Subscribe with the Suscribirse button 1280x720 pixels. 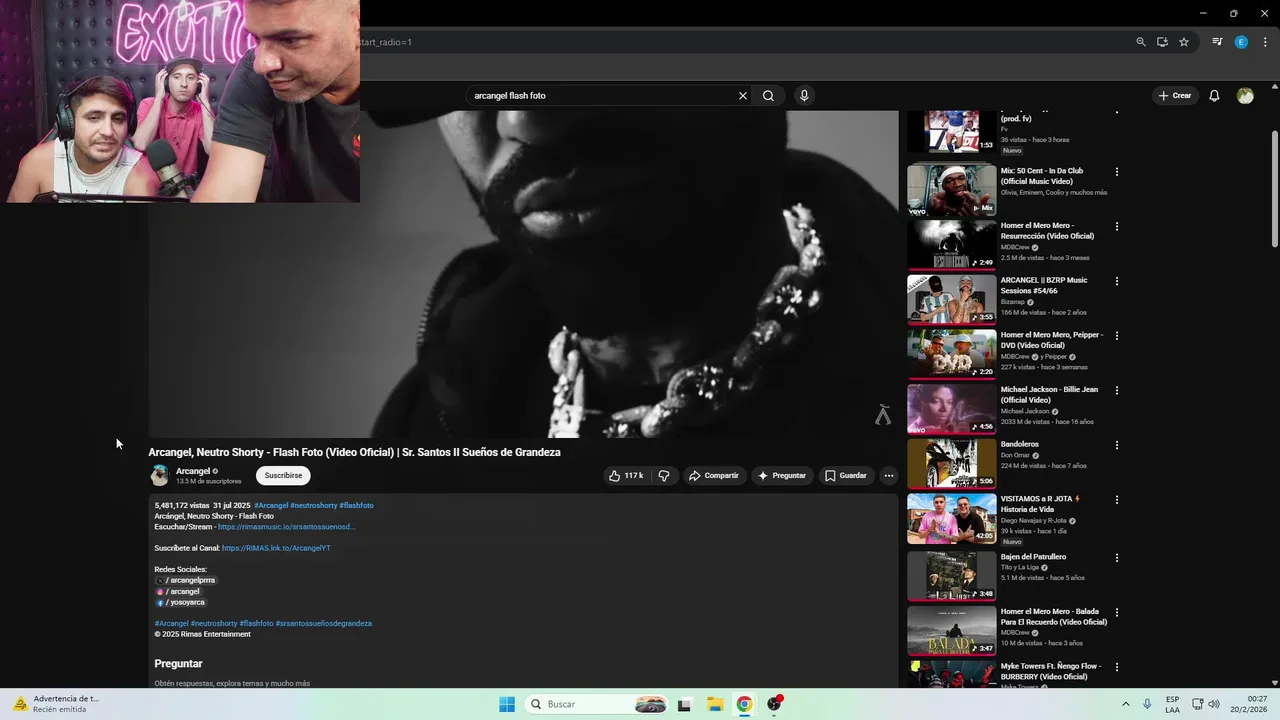[283, 476]
